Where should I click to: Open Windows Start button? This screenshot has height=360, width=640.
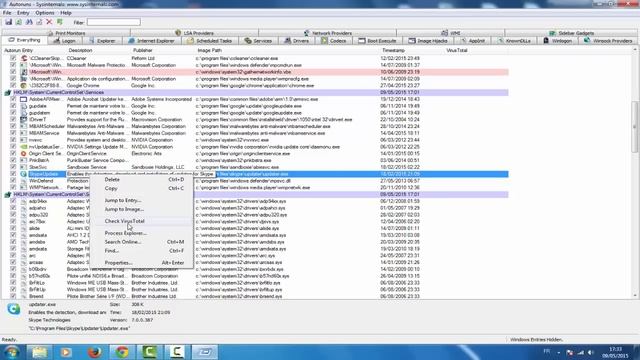point(11,352)
